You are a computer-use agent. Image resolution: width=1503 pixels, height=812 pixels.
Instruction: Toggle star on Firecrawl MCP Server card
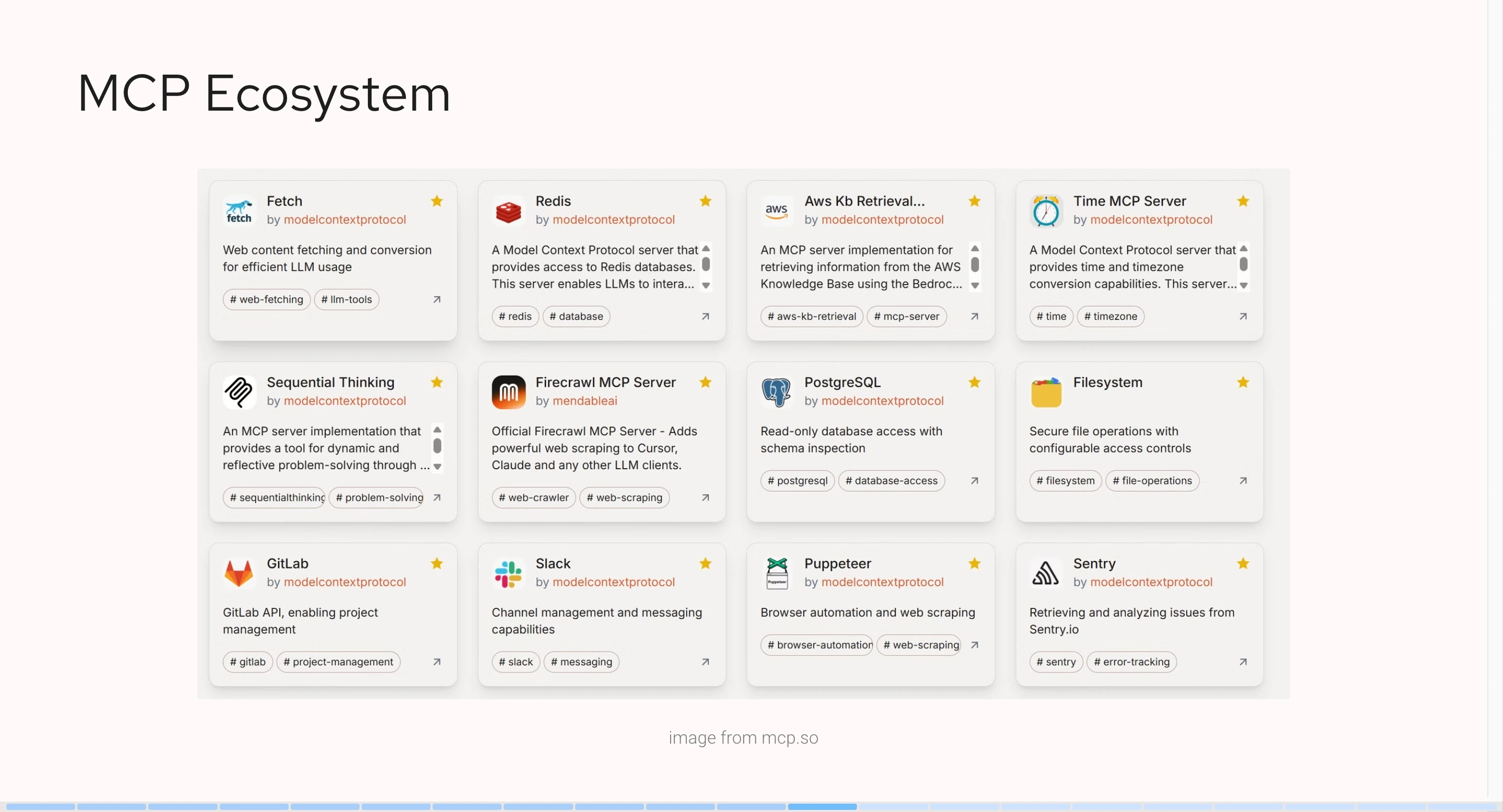click(706, 382)
